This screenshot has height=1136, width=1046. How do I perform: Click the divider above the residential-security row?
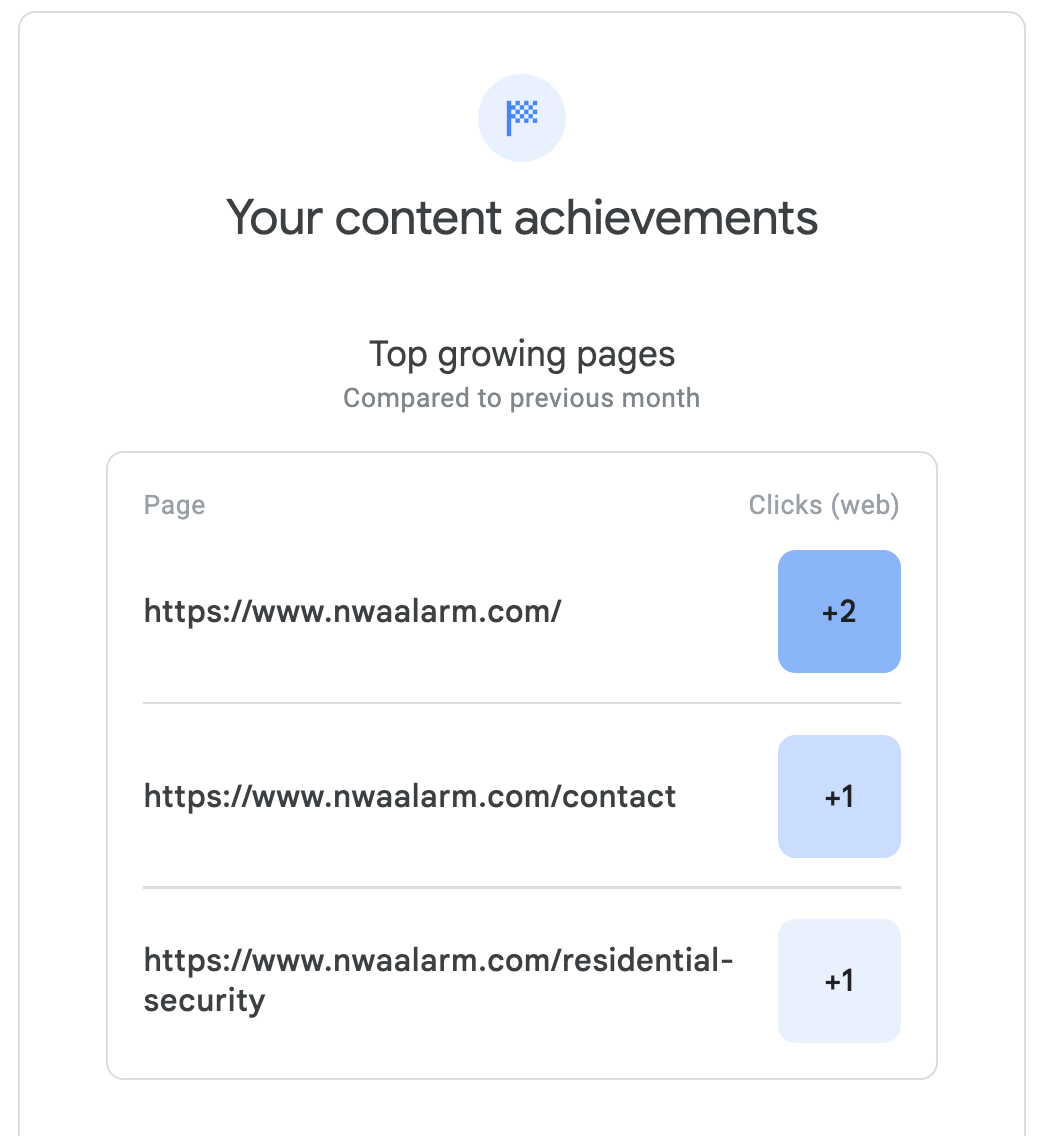[522, 887]
